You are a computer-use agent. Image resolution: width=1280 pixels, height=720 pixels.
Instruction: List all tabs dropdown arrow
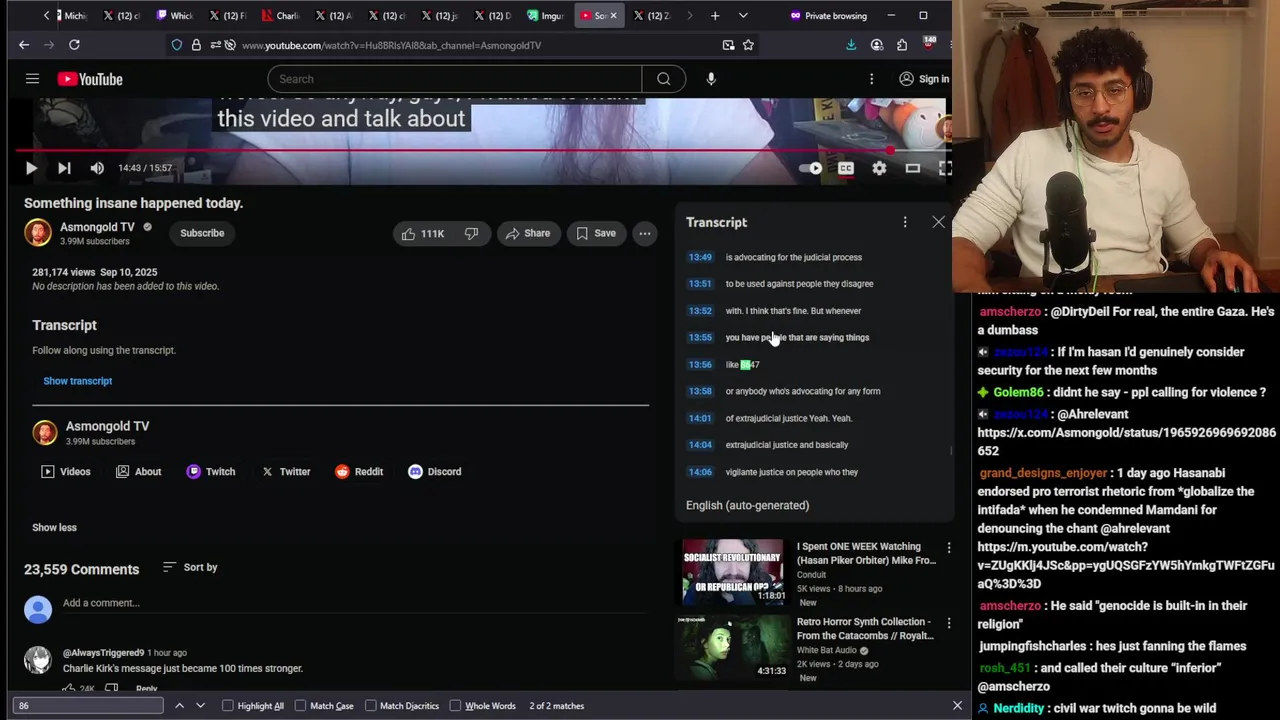point(743,16)
